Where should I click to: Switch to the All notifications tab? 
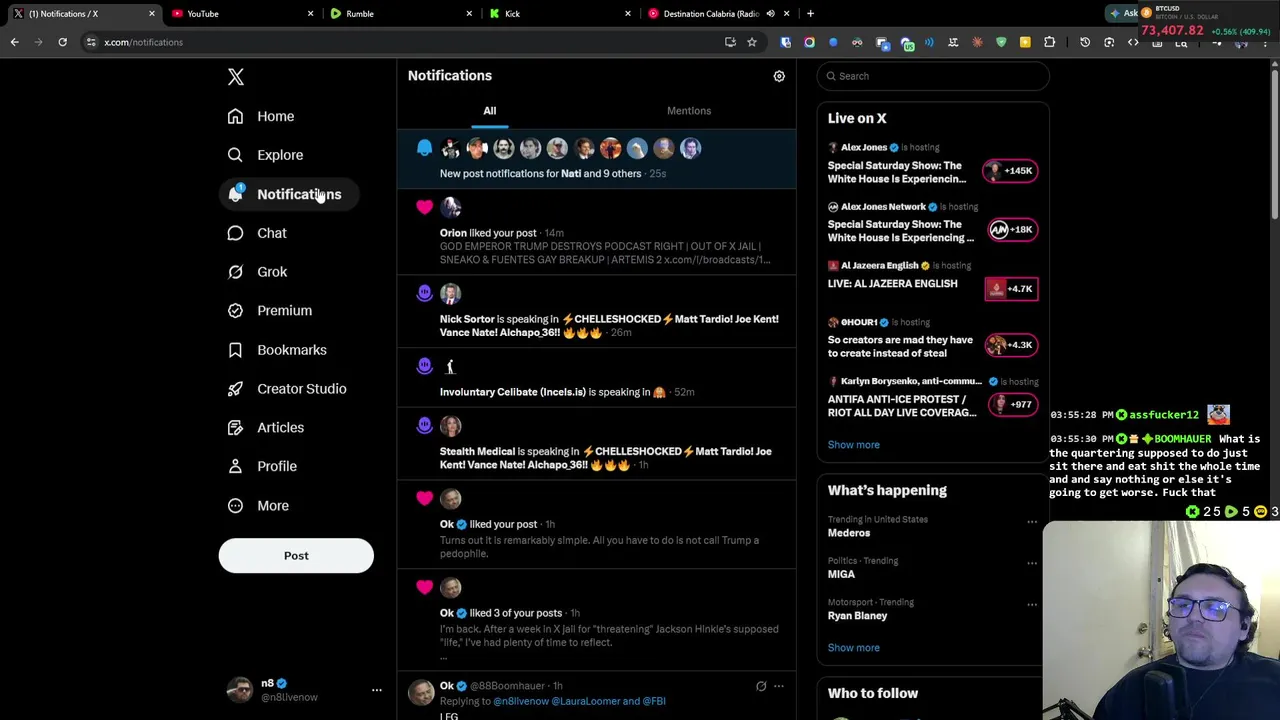(x=490, y=111)
